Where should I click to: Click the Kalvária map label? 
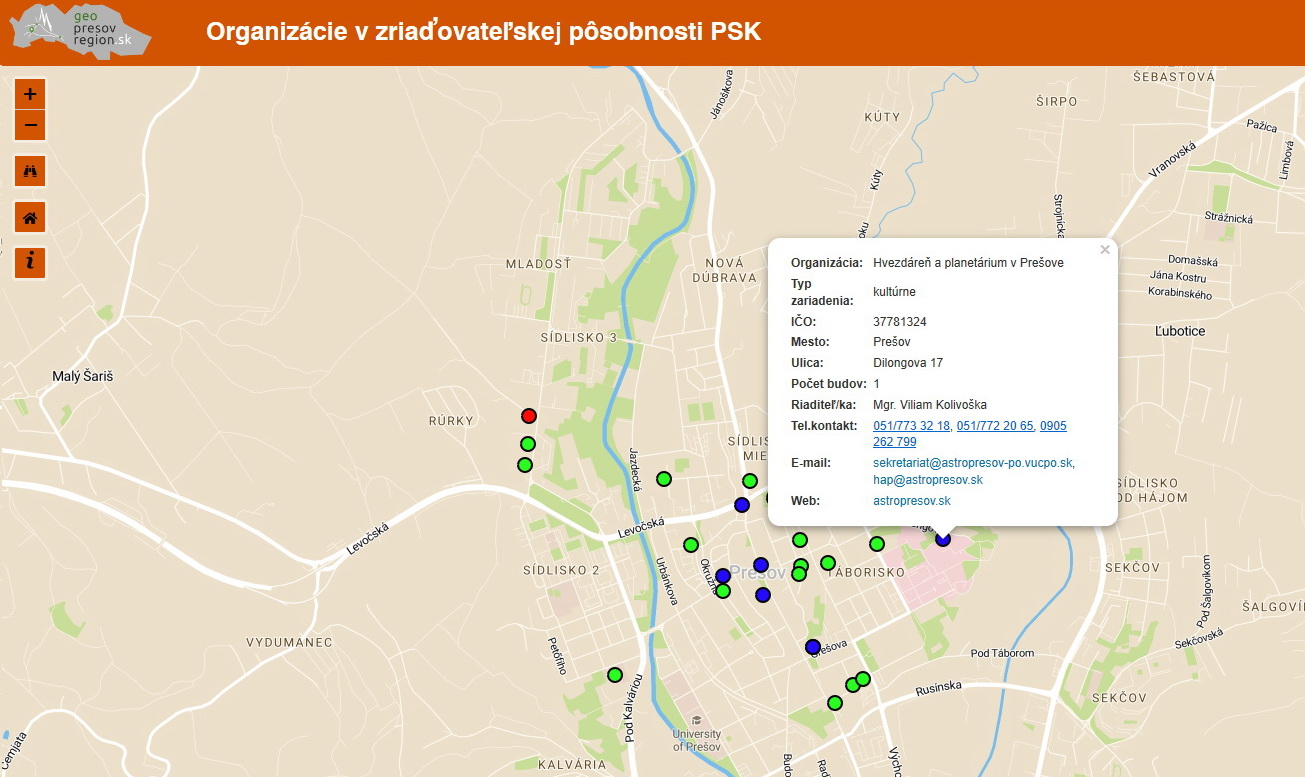(x=572, y=764)
